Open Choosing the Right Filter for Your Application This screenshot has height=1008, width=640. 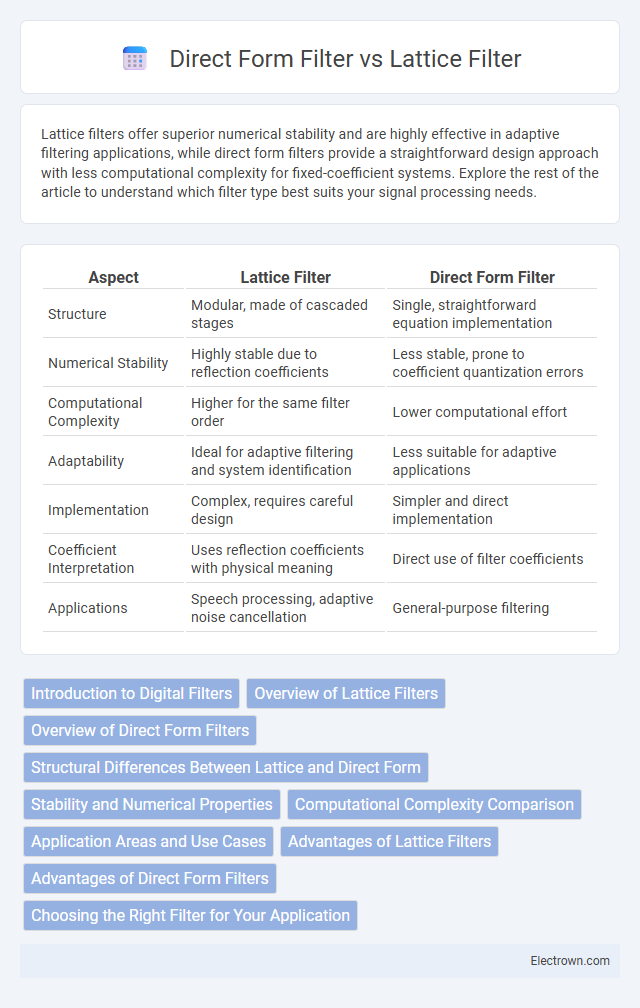(190, 915)
